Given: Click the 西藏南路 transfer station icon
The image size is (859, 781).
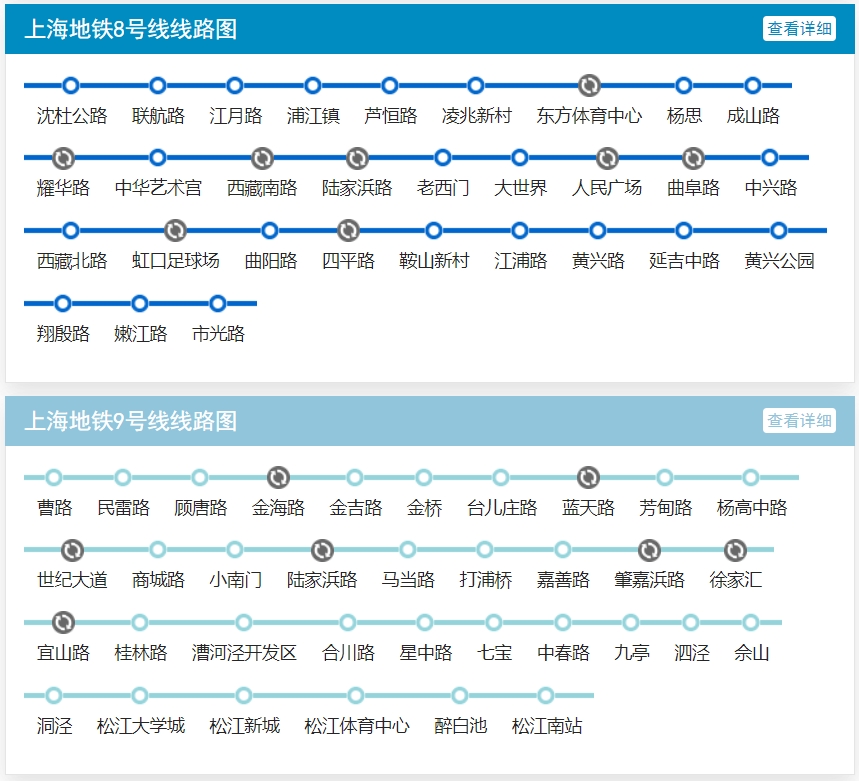Looking at the screenshot, I should tap(262, 158).
